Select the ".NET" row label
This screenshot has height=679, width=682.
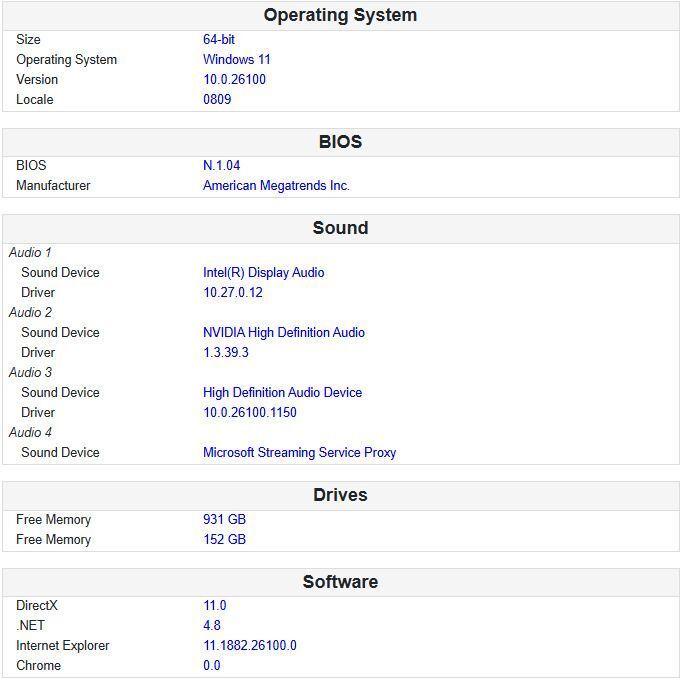30,626
